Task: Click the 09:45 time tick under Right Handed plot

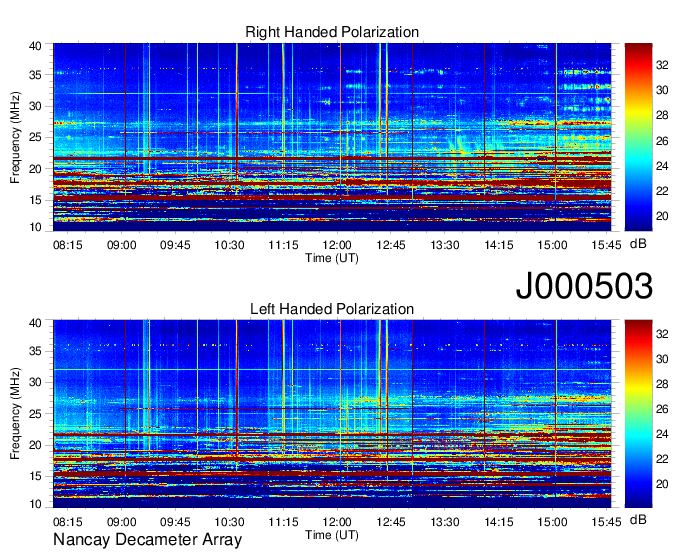Action: [175, 245]
